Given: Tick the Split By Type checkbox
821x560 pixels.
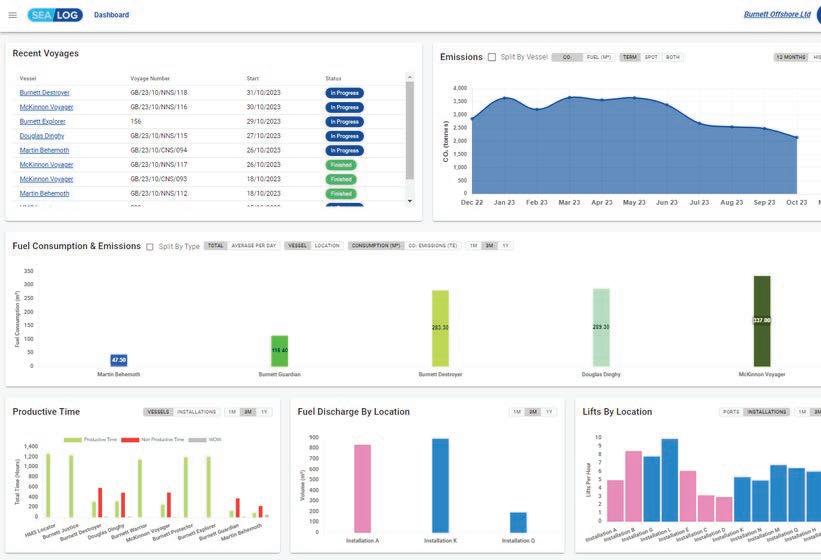Looking at the screenshot, I should pyautogui.click(x=150, y=247).
